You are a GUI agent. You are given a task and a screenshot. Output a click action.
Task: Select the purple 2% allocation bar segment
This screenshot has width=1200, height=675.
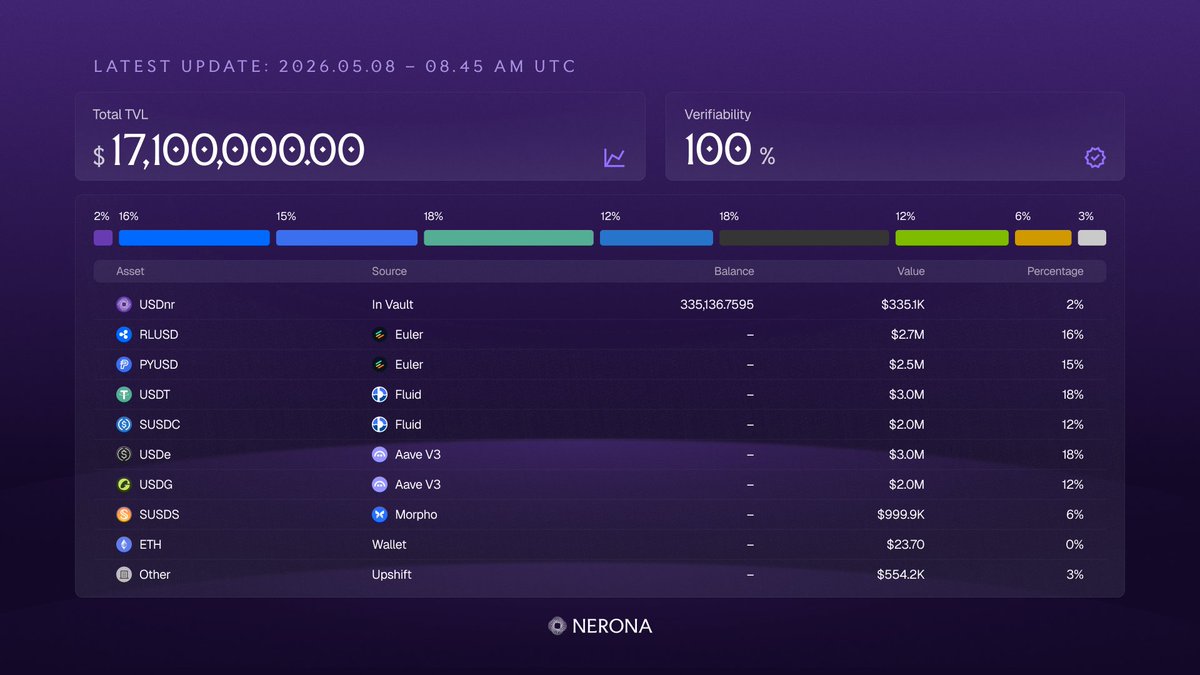[x=103, y=238]
